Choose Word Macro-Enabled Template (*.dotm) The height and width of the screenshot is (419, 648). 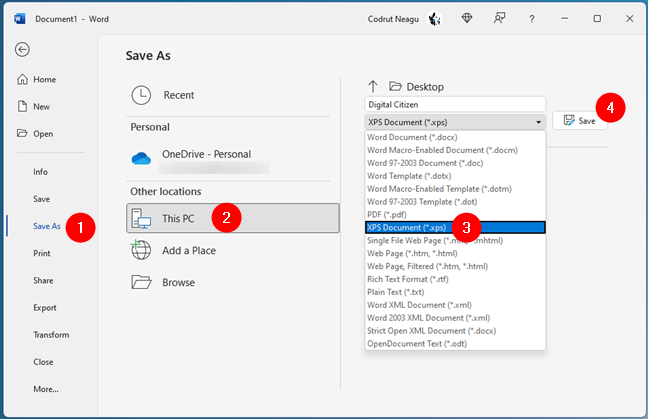pos(455,189)
